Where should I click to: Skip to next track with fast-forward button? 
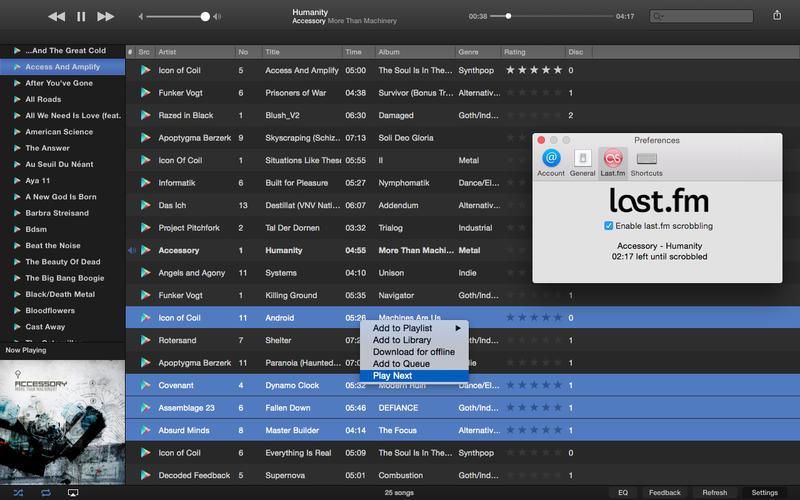[106, 16]
